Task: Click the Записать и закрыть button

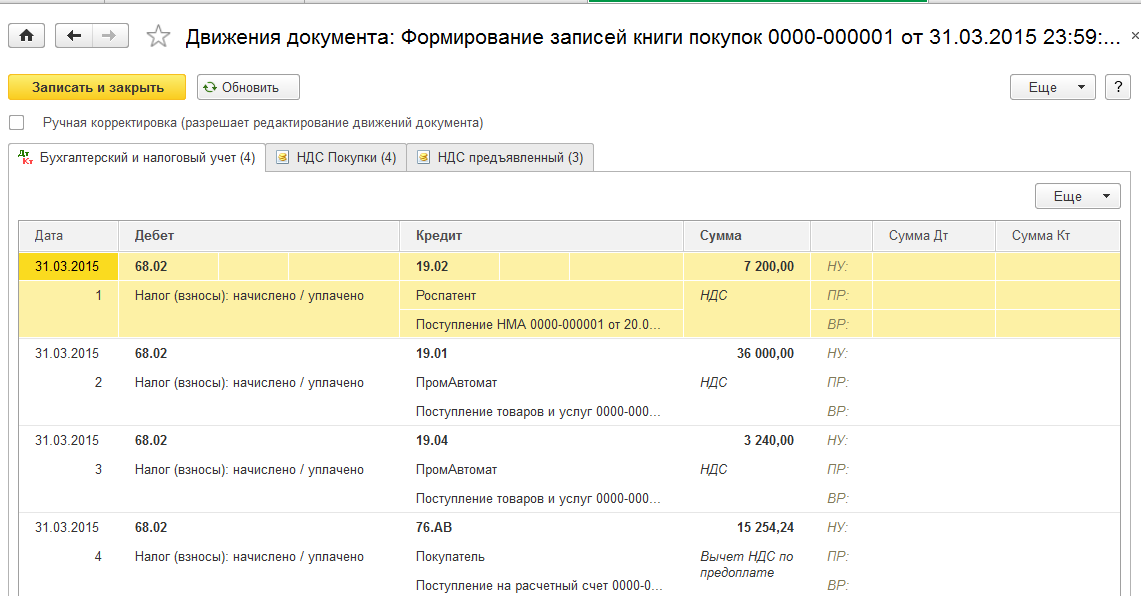Action: click(98, 87)
